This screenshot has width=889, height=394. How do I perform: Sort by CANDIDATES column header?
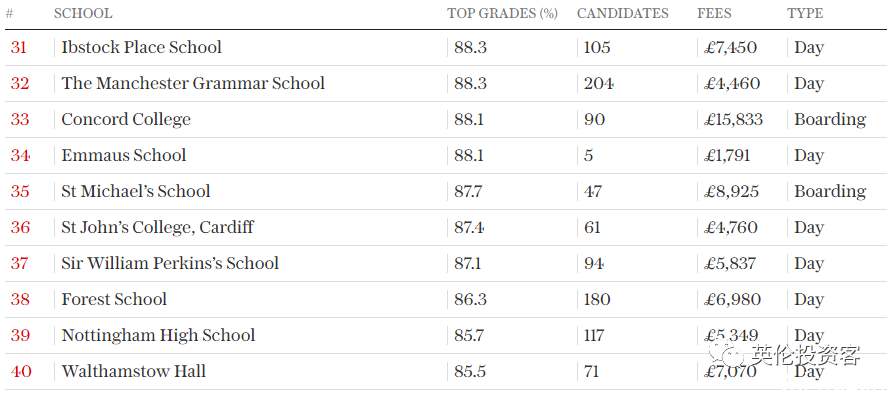tap(623, 14)
